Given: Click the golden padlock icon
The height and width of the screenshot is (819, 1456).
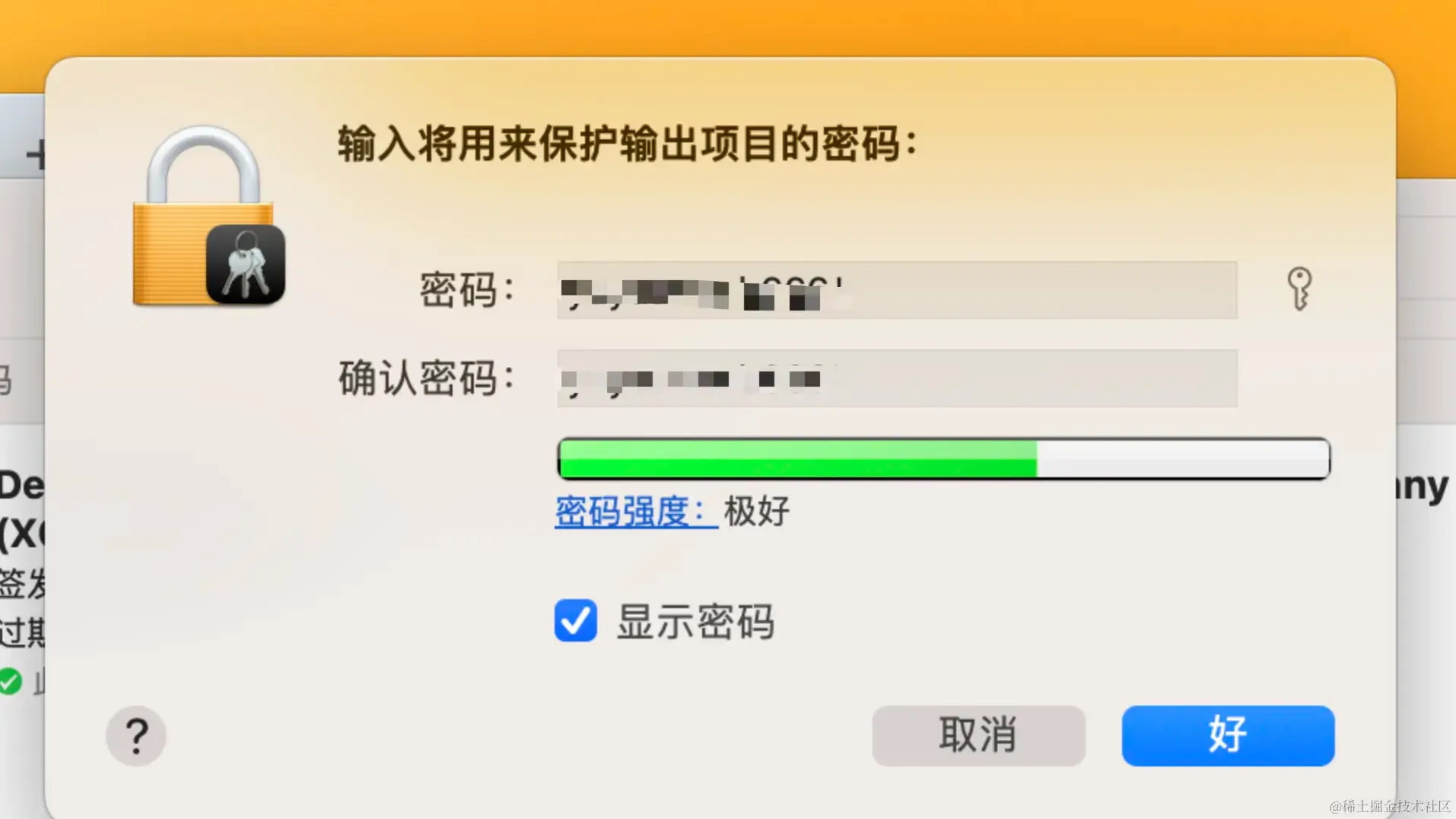Looking at the screenshot, I should [x=202, y=215].
